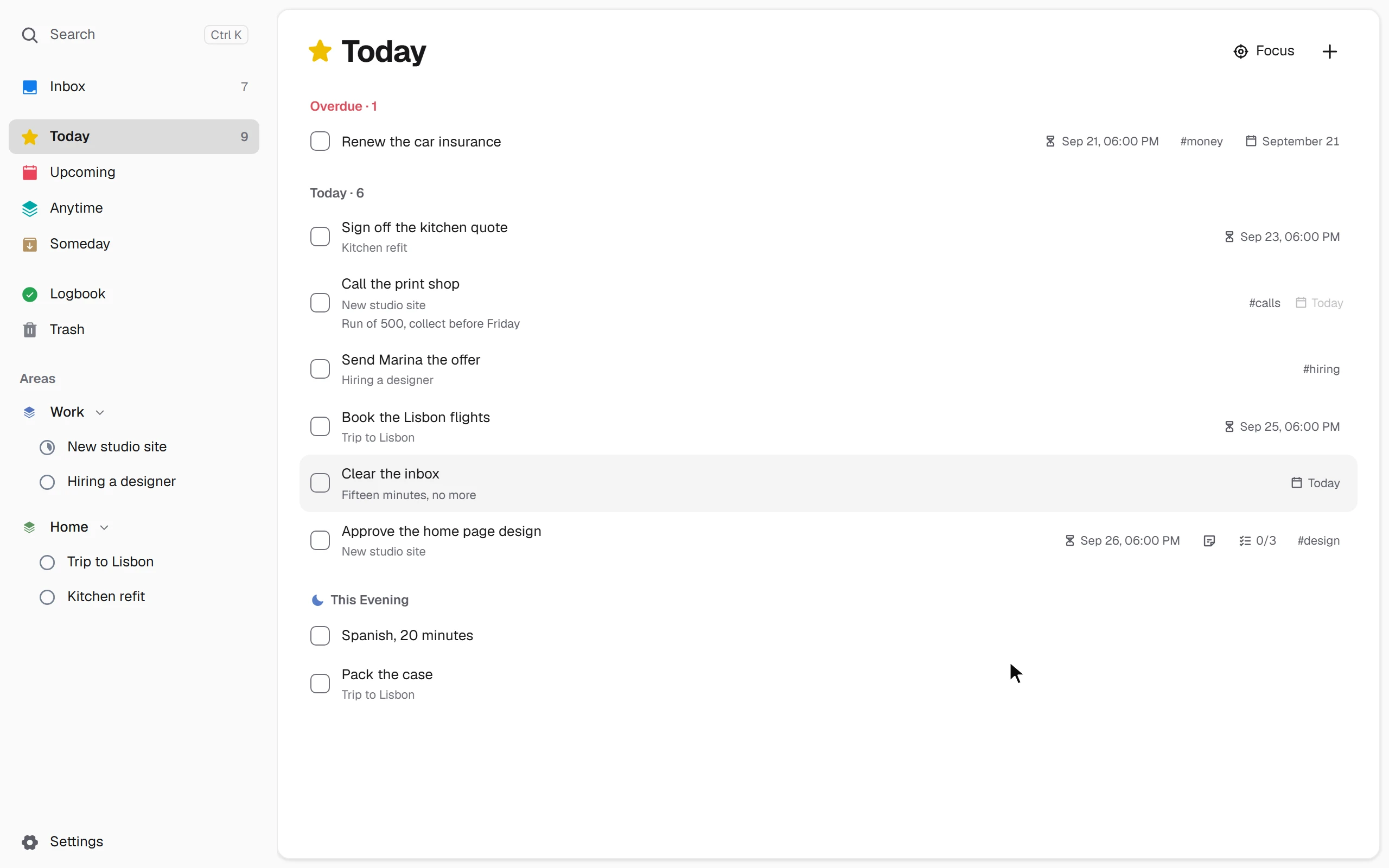The height and width of the screenshot is (868, 1389).
Task: Click the Settings gear icon
Action: coord(29,842)
